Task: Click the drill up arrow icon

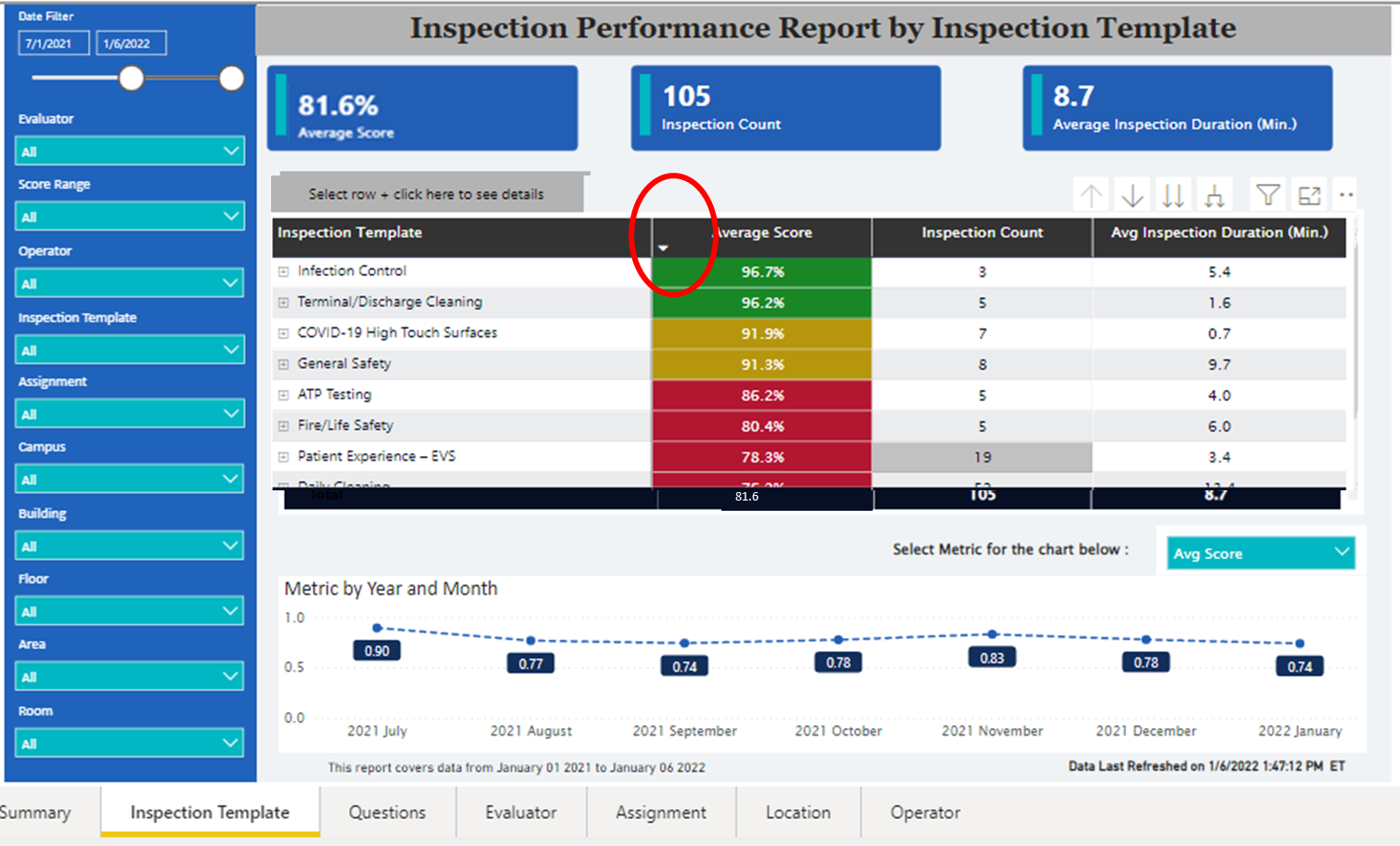Action: click(1091, 194)
